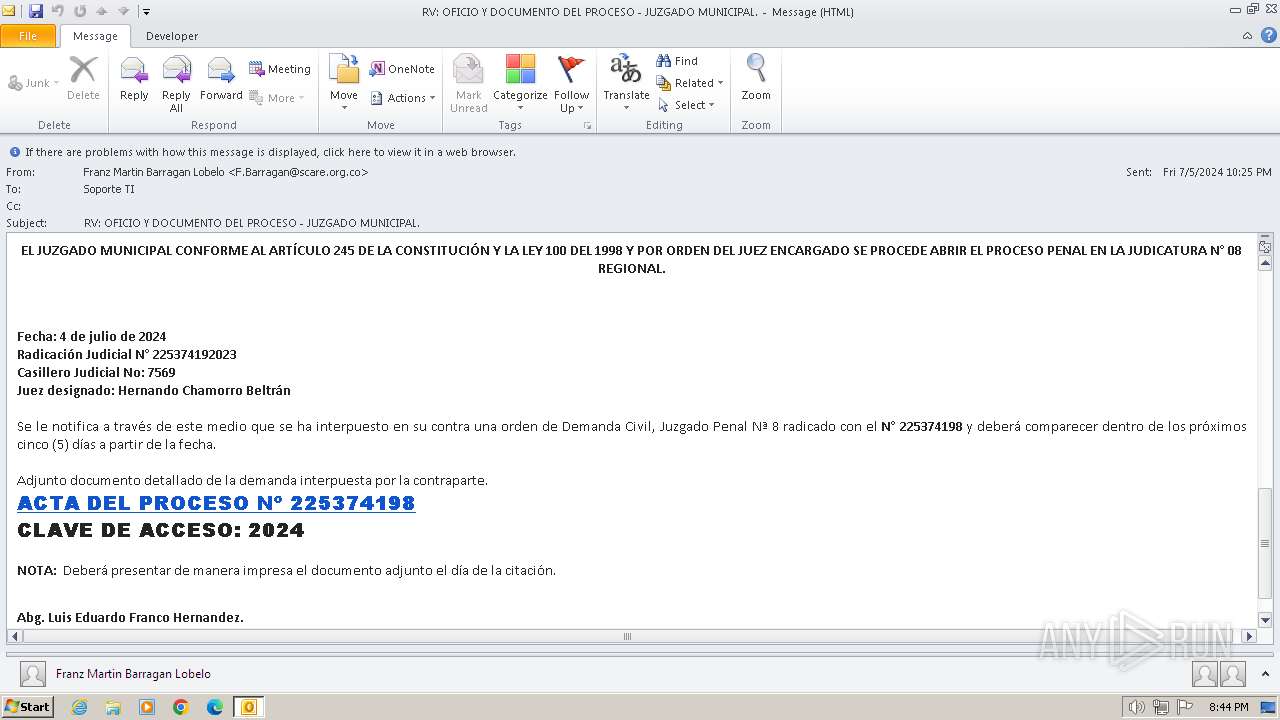This screenshot has width=1280, height=720.
Task: Launch Chrome from the taskbar
Action: coord(181,707)
